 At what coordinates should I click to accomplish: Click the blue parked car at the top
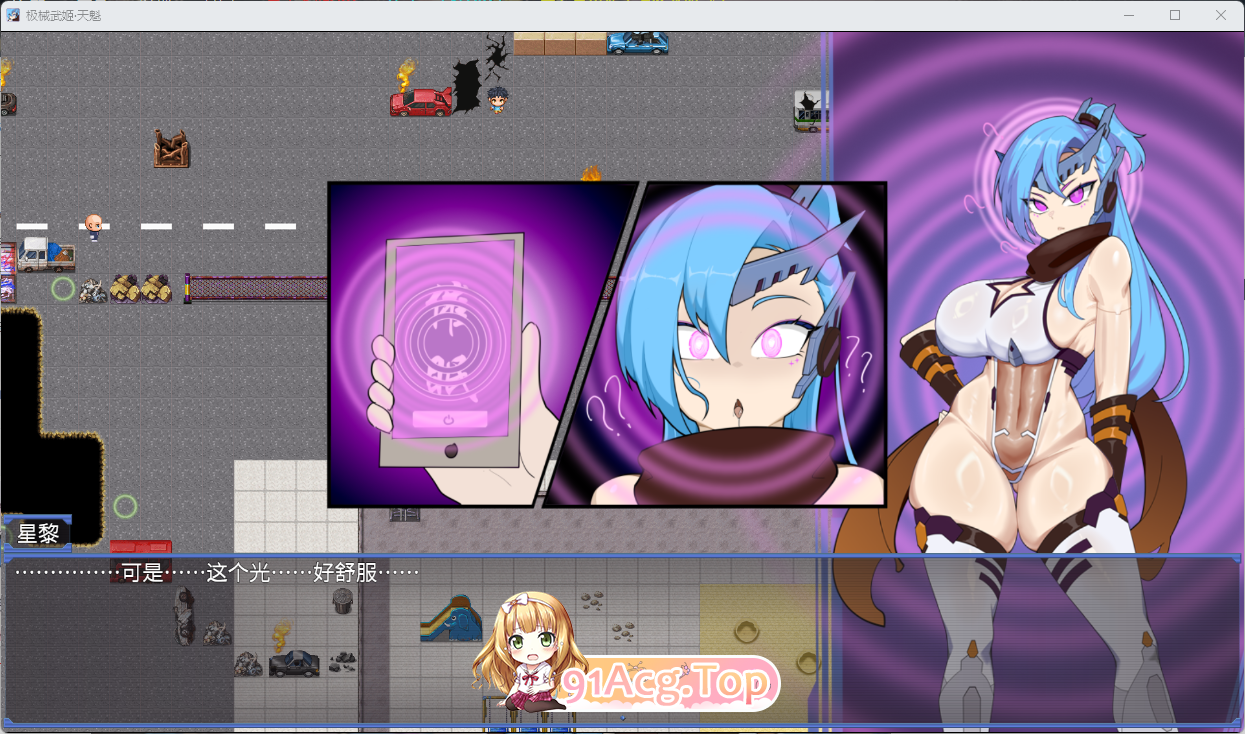coord(637,42)
